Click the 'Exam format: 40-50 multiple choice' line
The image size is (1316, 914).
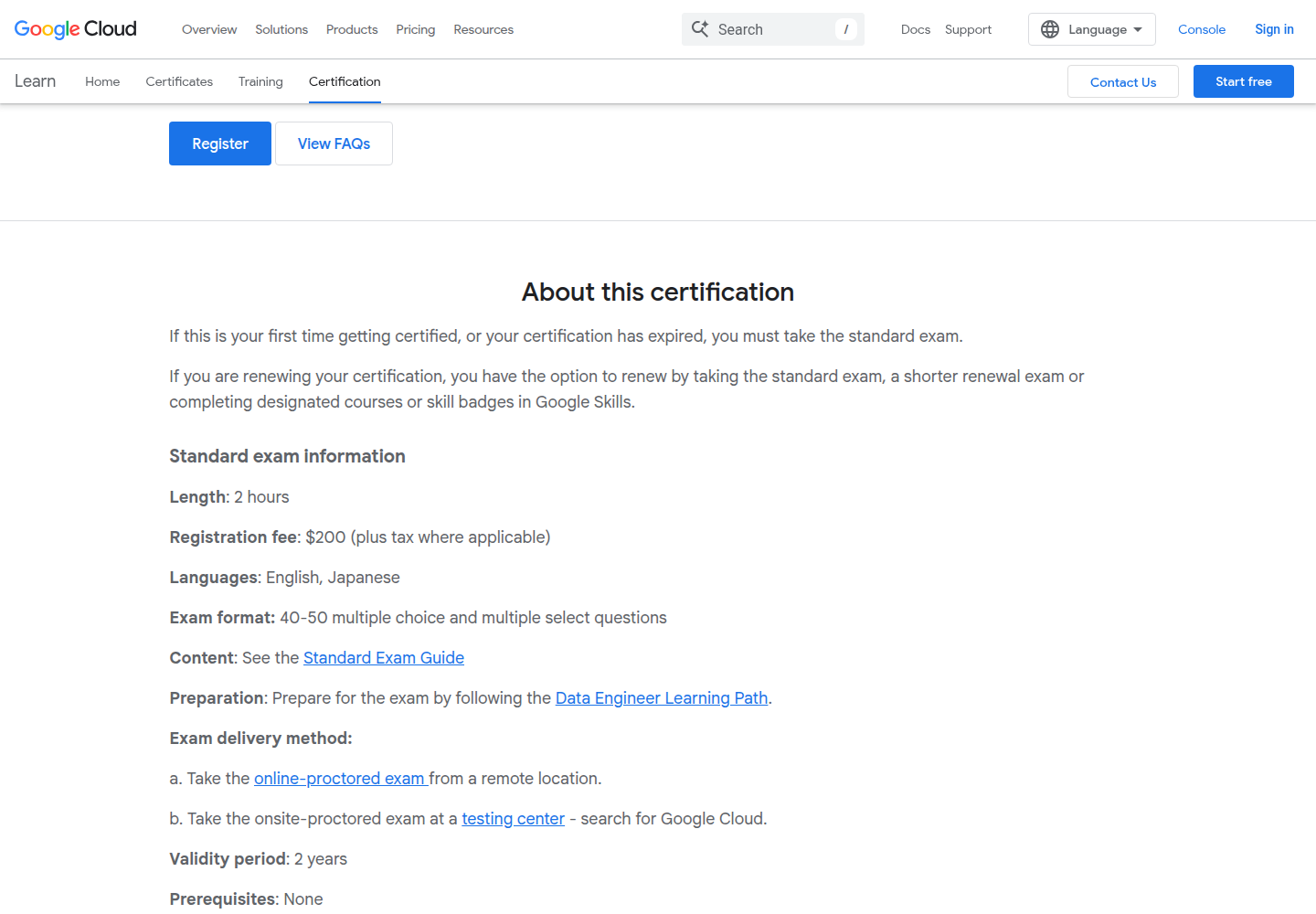419,618
